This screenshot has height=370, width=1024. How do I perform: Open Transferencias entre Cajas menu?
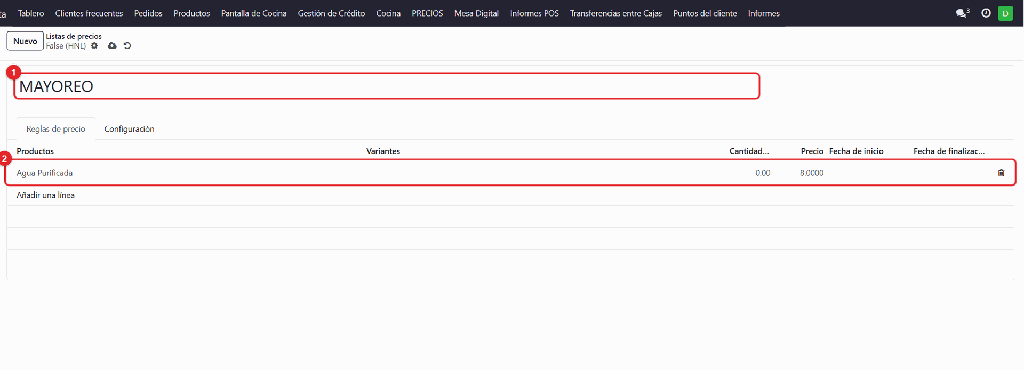(616, 13)
